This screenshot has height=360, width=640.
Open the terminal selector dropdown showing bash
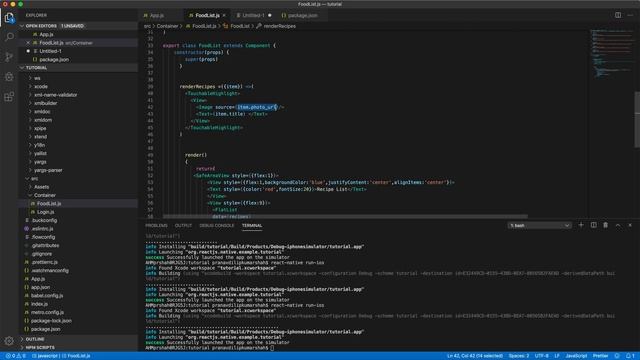(539, 225)
